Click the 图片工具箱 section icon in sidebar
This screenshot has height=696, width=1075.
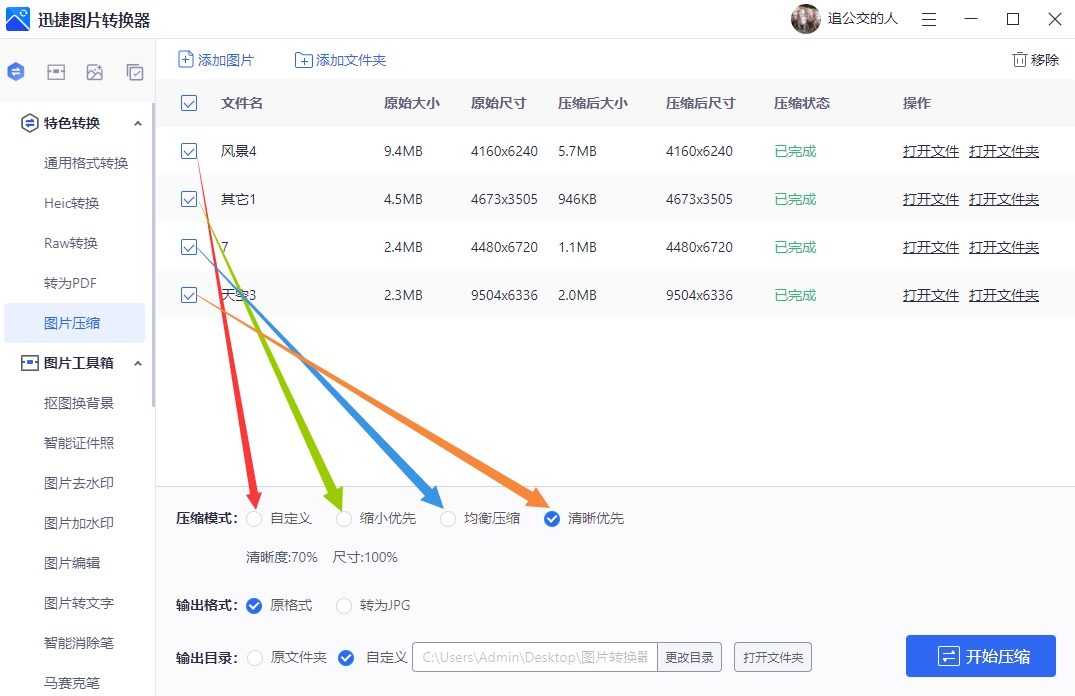29,363
